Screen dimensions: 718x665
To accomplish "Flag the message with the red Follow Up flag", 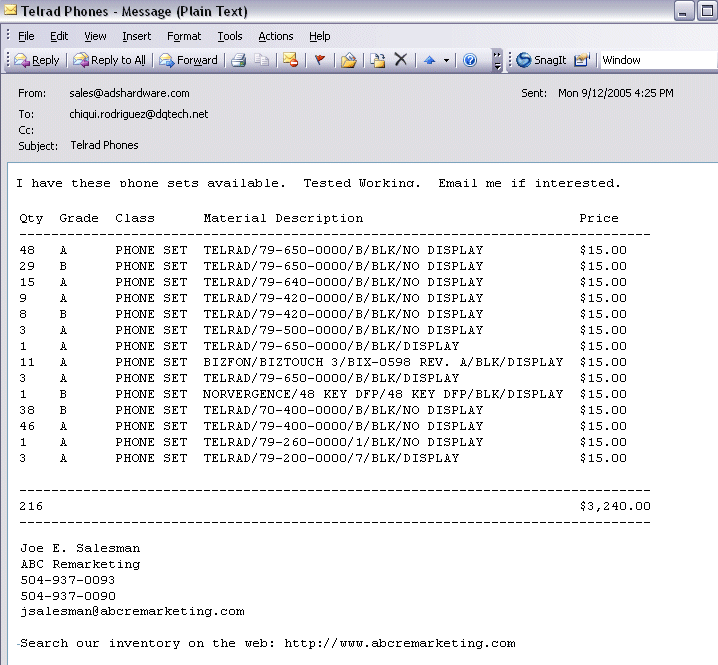I will [x=320, y=60].
